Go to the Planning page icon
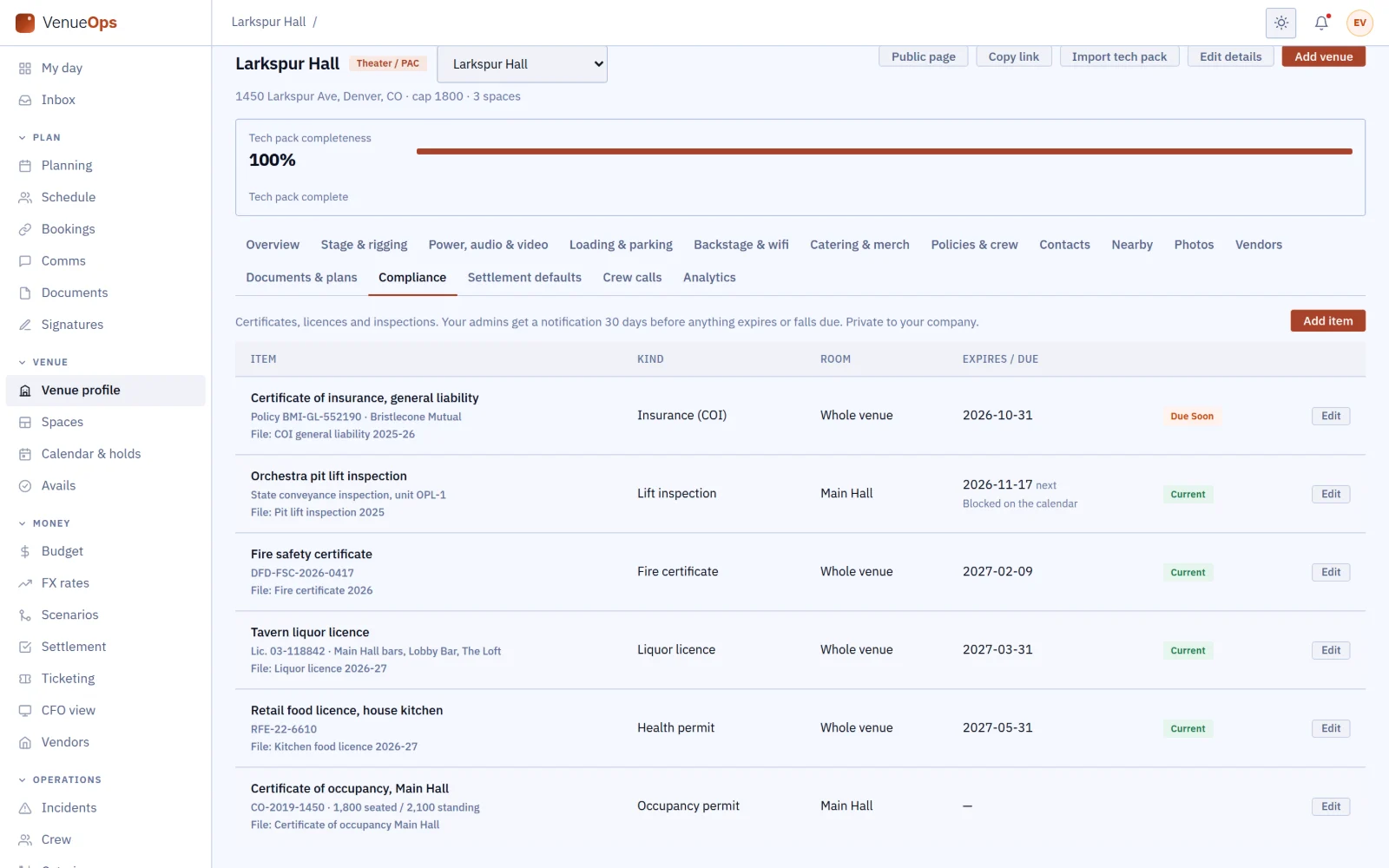 click(x=25, y=165)
